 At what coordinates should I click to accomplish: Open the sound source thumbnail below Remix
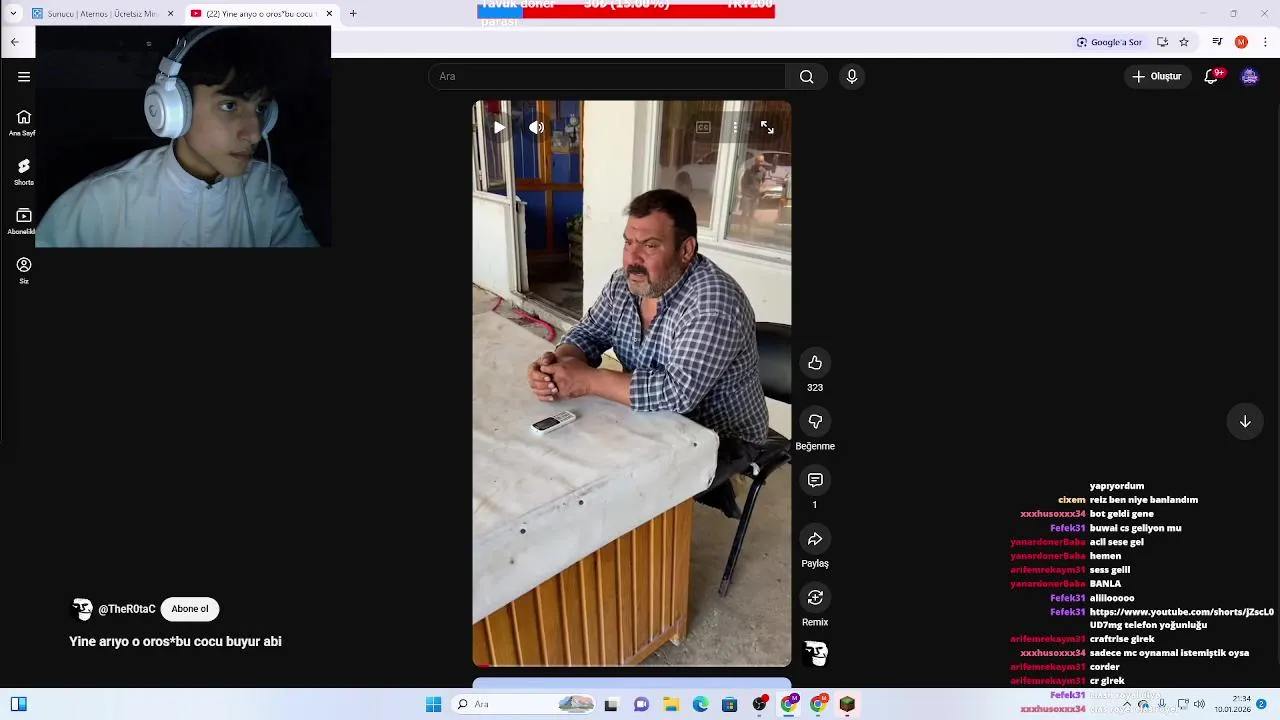pos(816,654)
